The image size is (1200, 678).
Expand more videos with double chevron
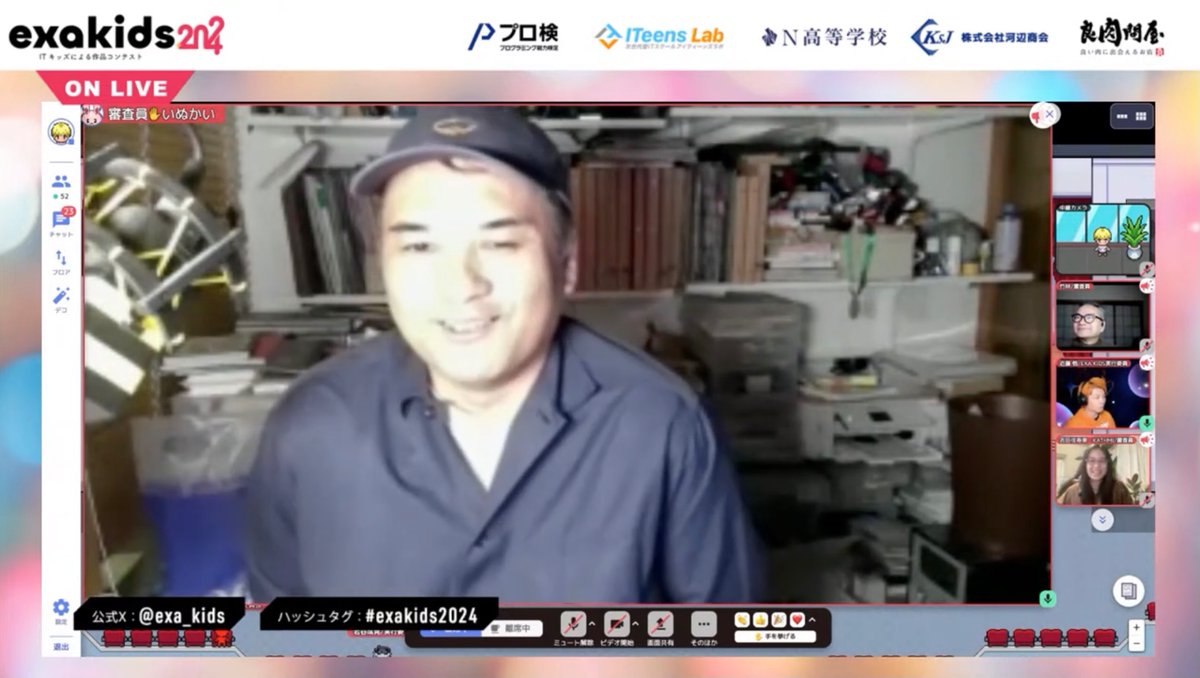pyautogui.click(x=1102, y=520)
